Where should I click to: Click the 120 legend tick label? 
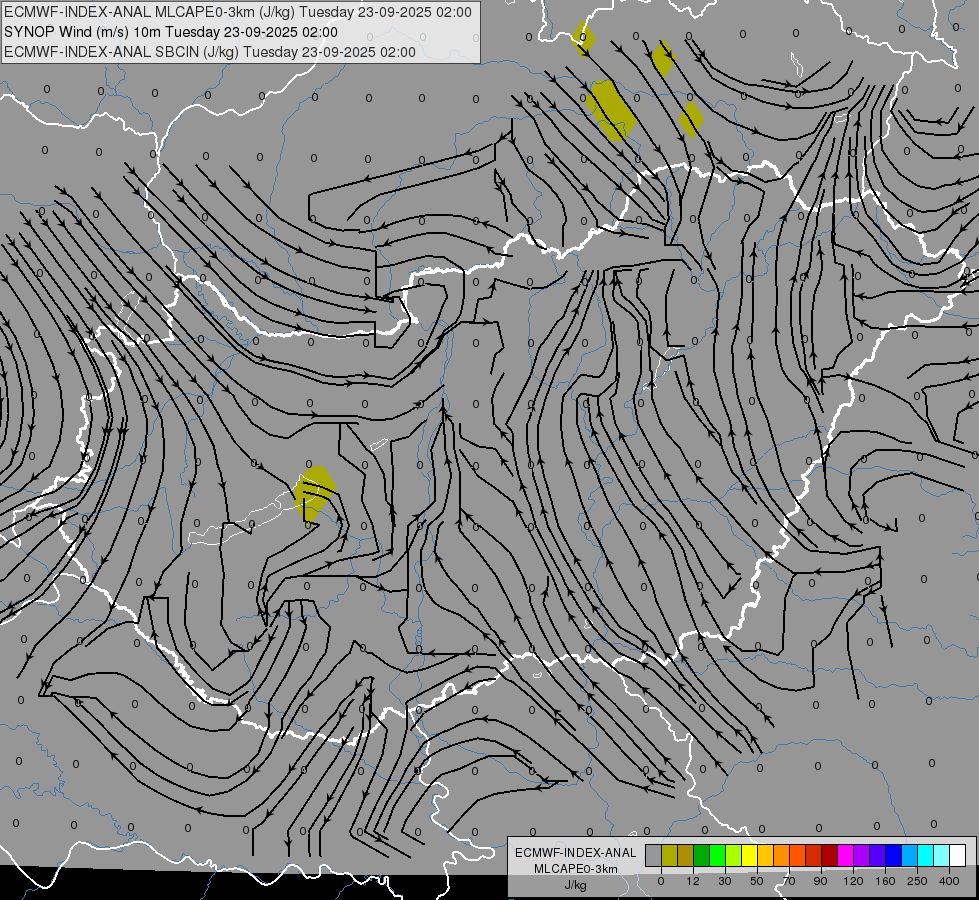(x=853, y=881)
